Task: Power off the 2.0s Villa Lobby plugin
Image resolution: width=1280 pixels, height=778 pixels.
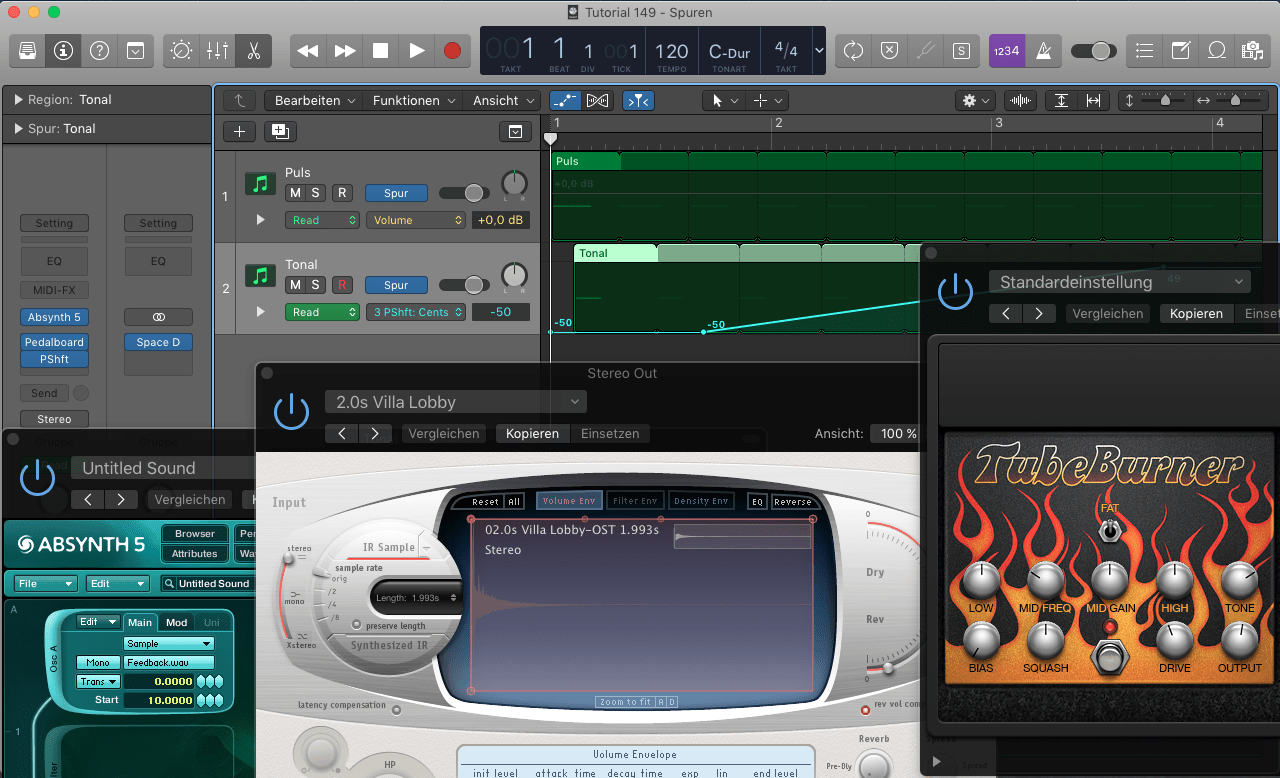Action: pyautogui.click(x=291, y=410)
